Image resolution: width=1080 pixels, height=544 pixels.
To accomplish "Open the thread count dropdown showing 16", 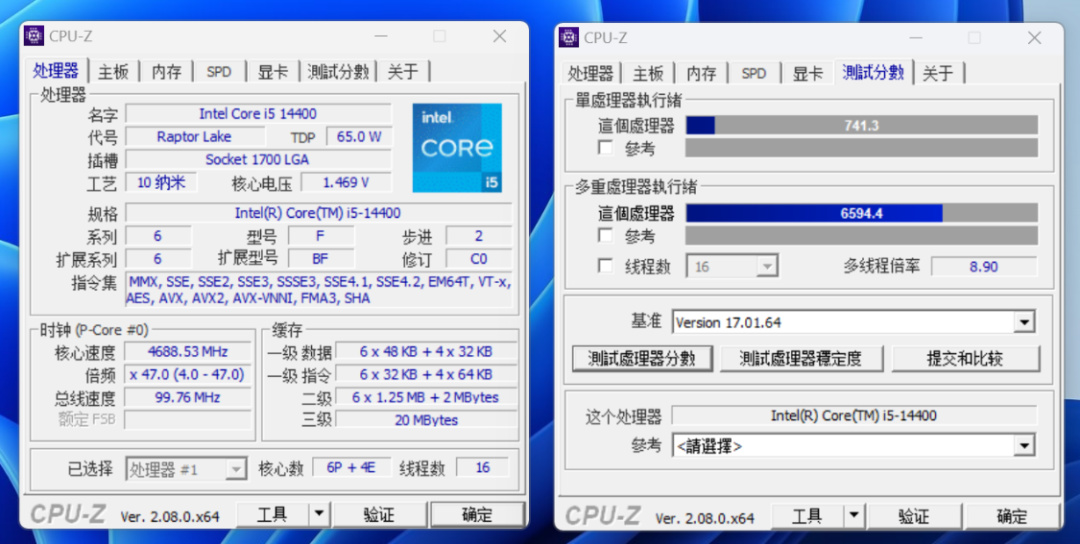I will click(732, 266).
